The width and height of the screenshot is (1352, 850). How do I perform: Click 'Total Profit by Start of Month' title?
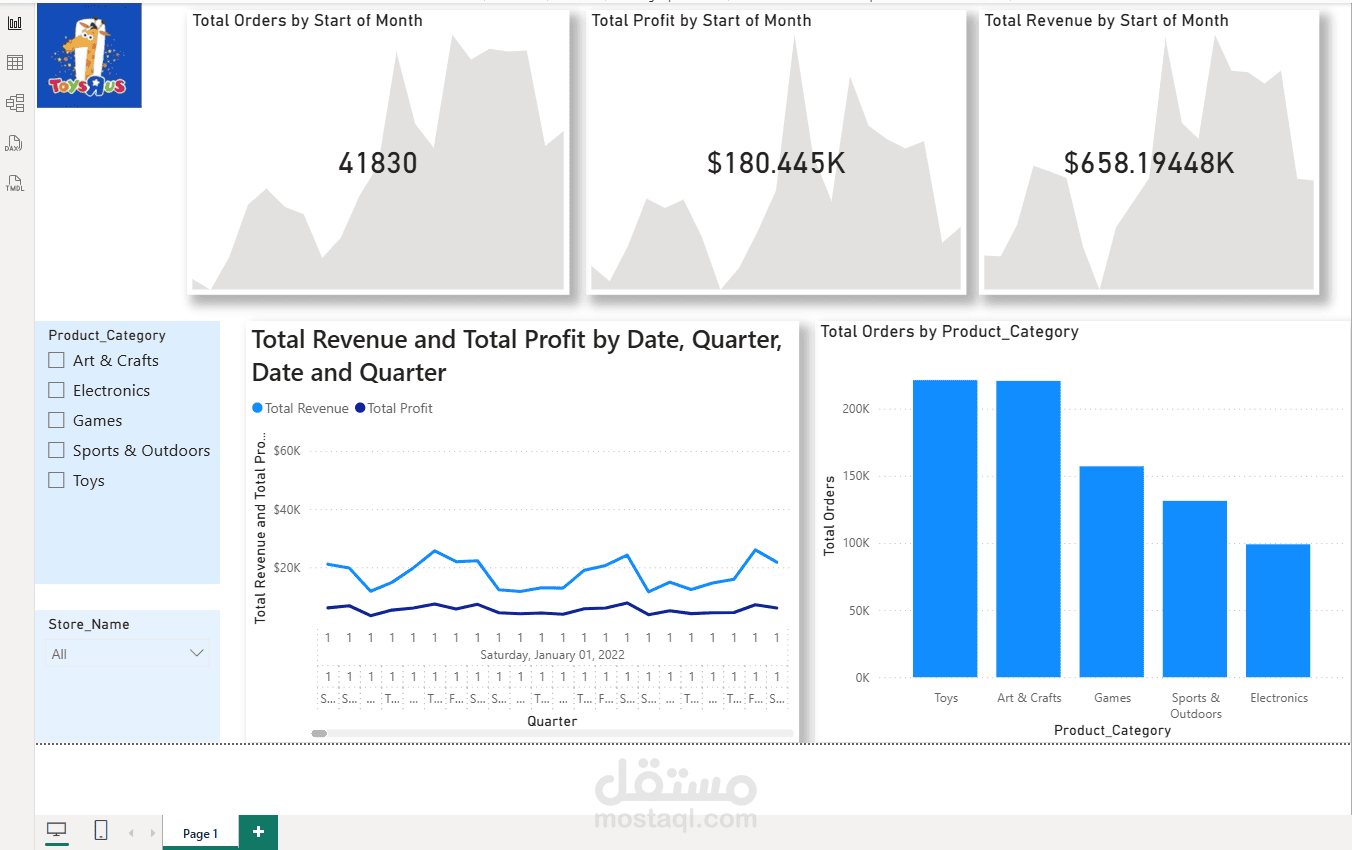click(701, 20)
